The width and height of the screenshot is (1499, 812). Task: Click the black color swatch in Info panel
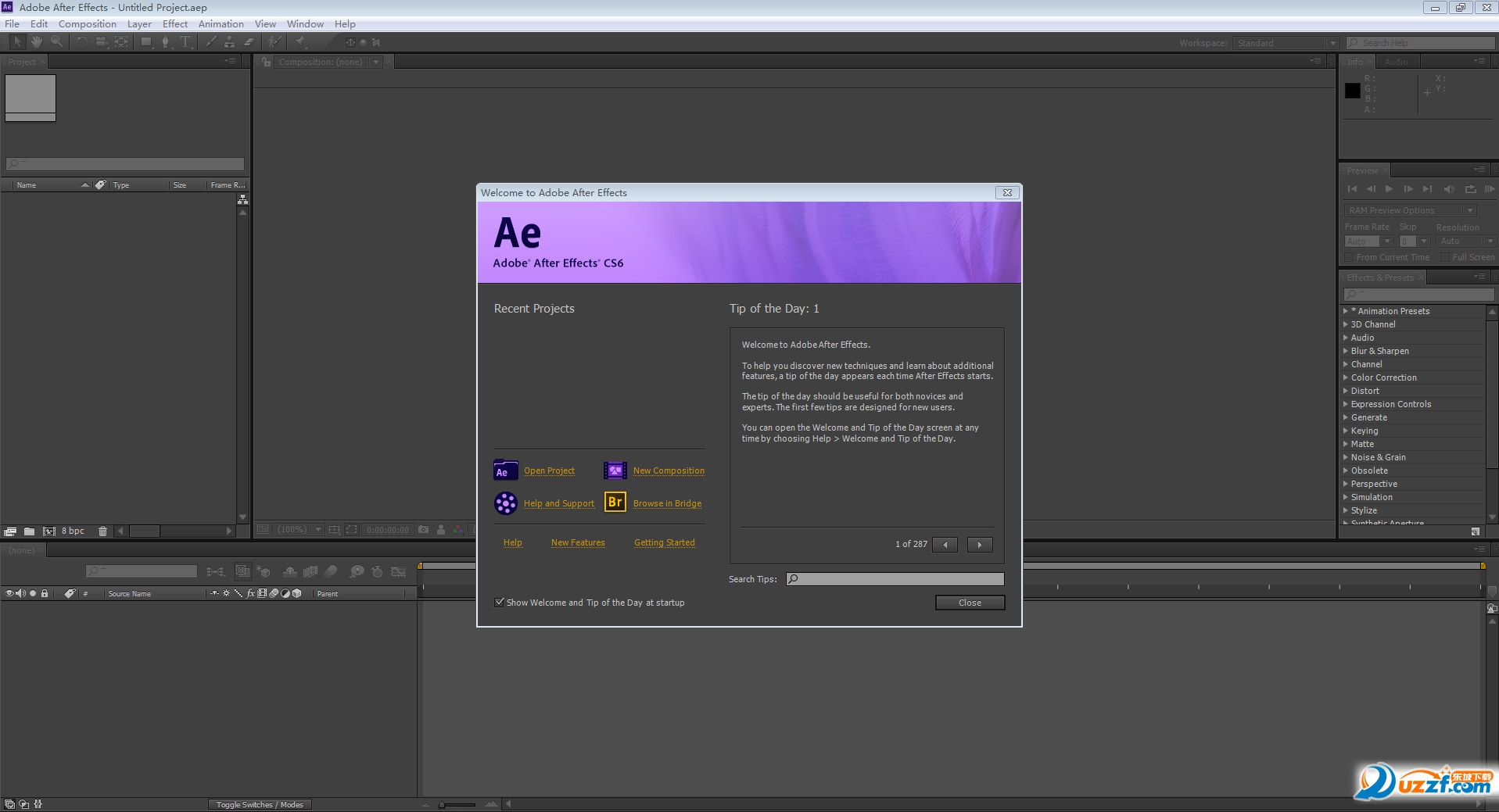[1352, 91]
